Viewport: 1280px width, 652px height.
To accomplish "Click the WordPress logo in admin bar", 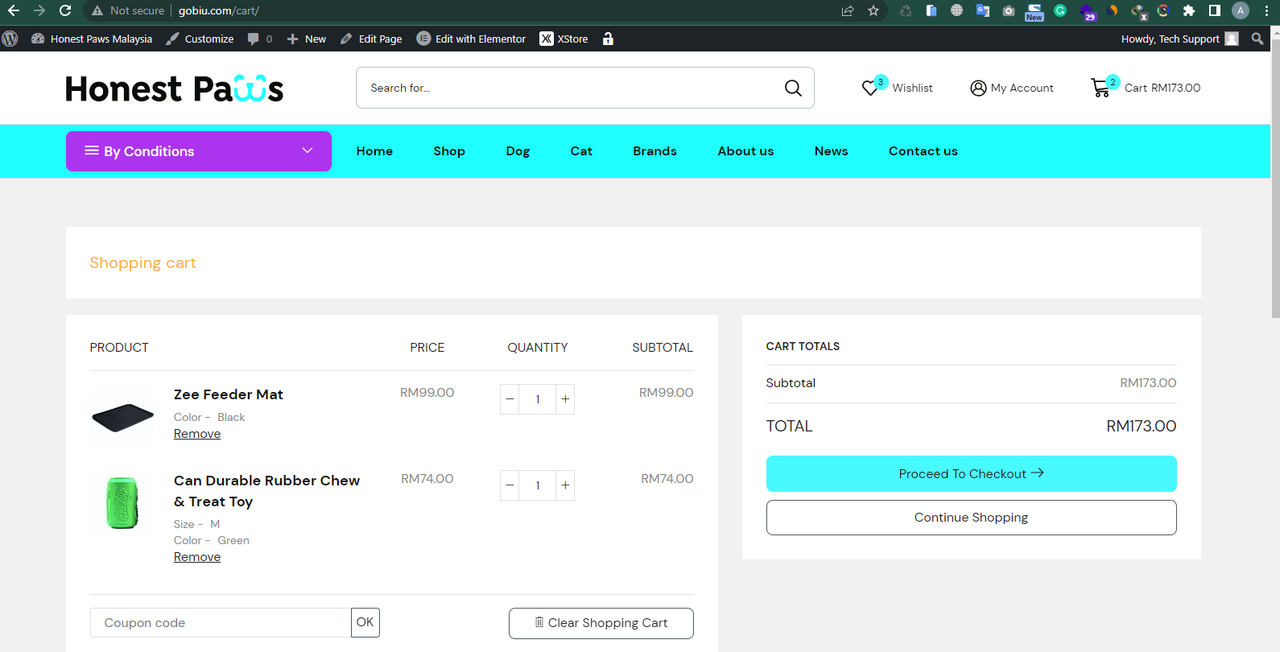I will pos(10,38).
